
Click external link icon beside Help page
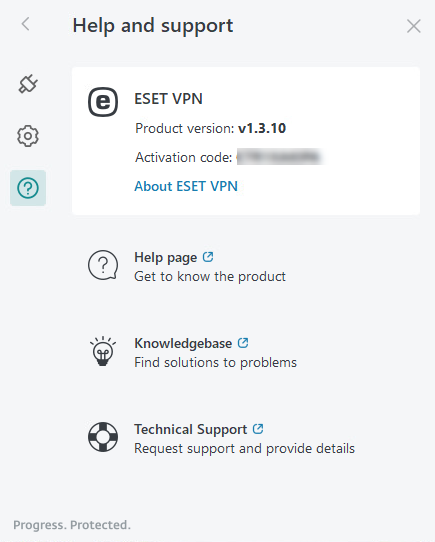208,257
